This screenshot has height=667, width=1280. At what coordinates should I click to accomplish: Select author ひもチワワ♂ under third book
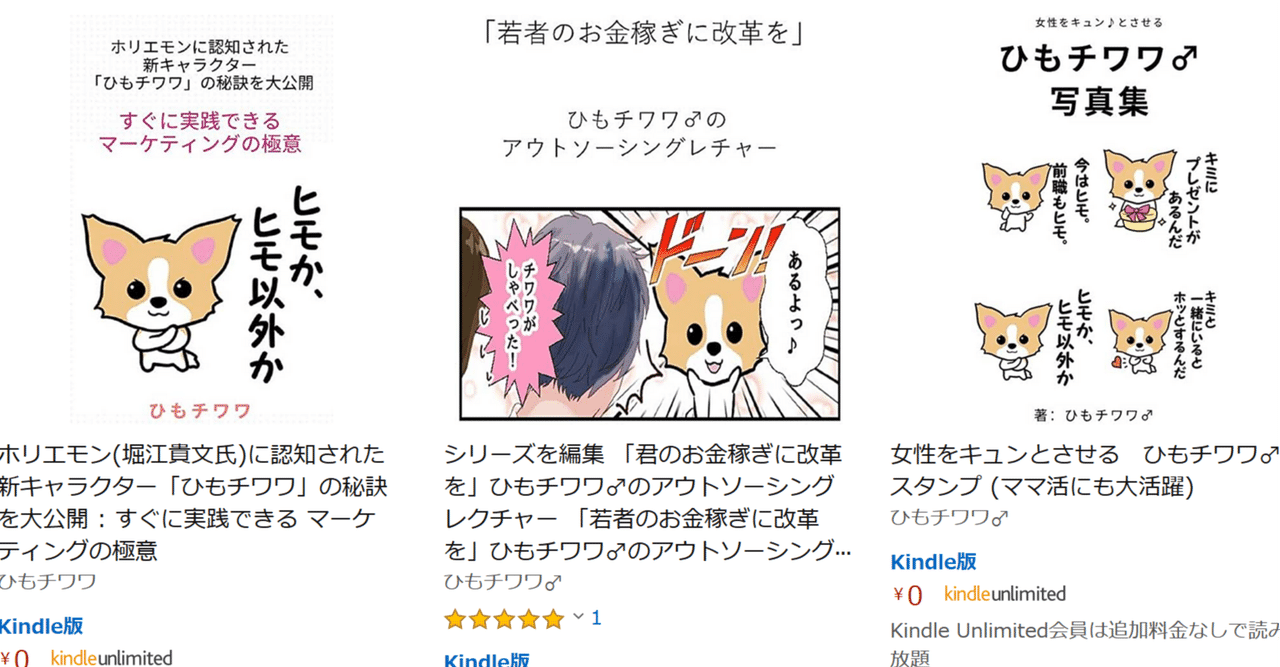(949, 517)
